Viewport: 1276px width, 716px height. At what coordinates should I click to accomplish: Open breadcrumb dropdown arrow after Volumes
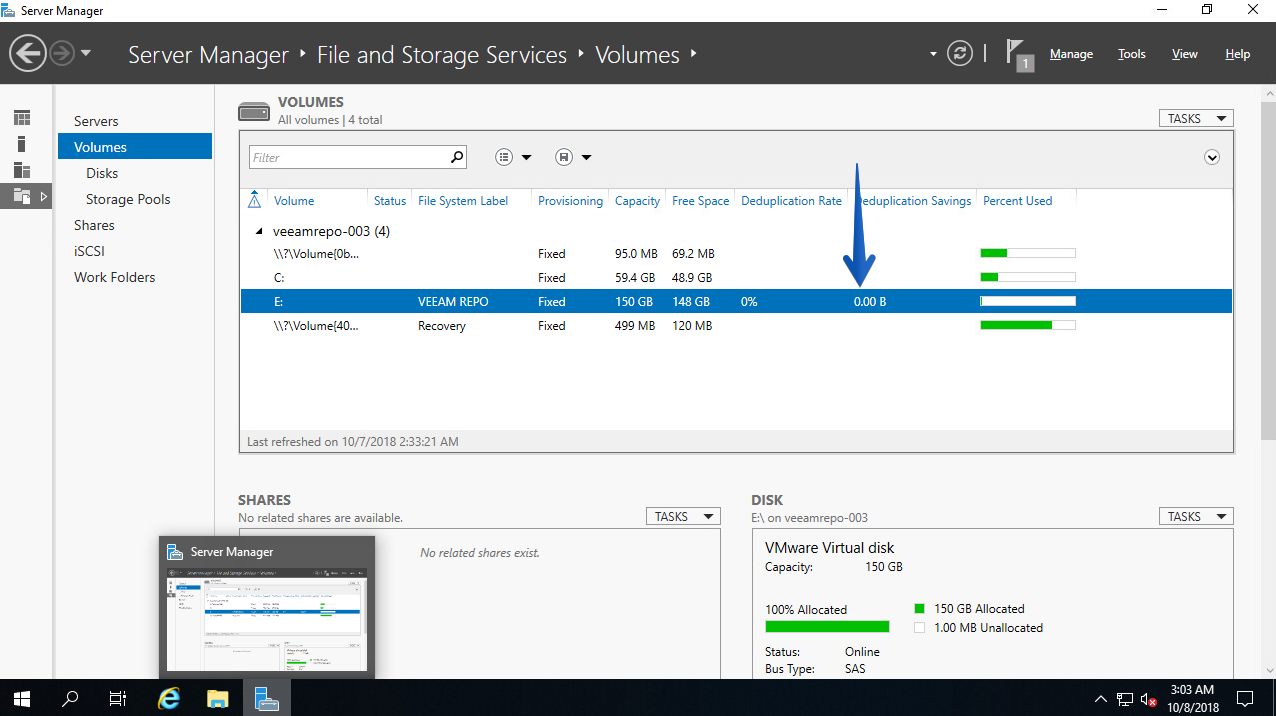tap(694, 54)
